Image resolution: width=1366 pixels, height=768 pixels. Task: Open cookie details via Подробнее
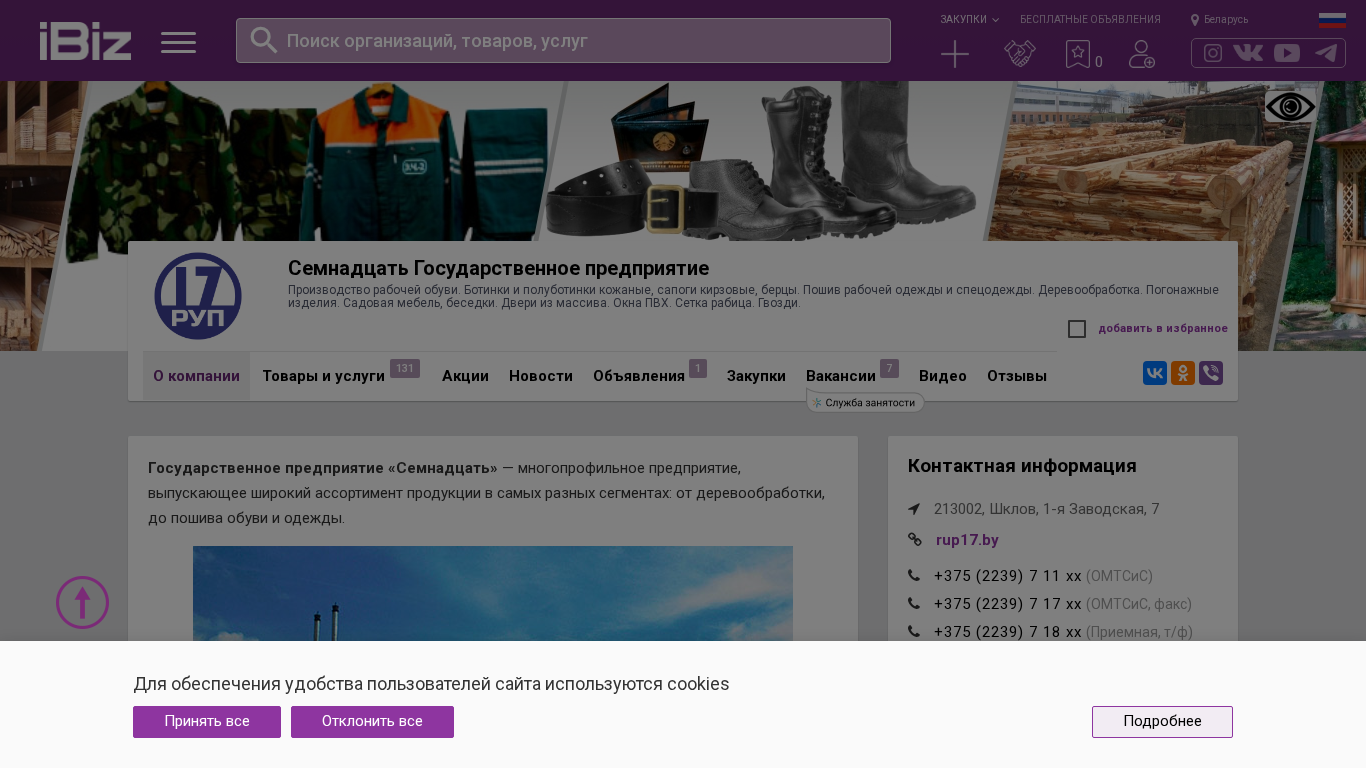click(x=1162, y=722)
